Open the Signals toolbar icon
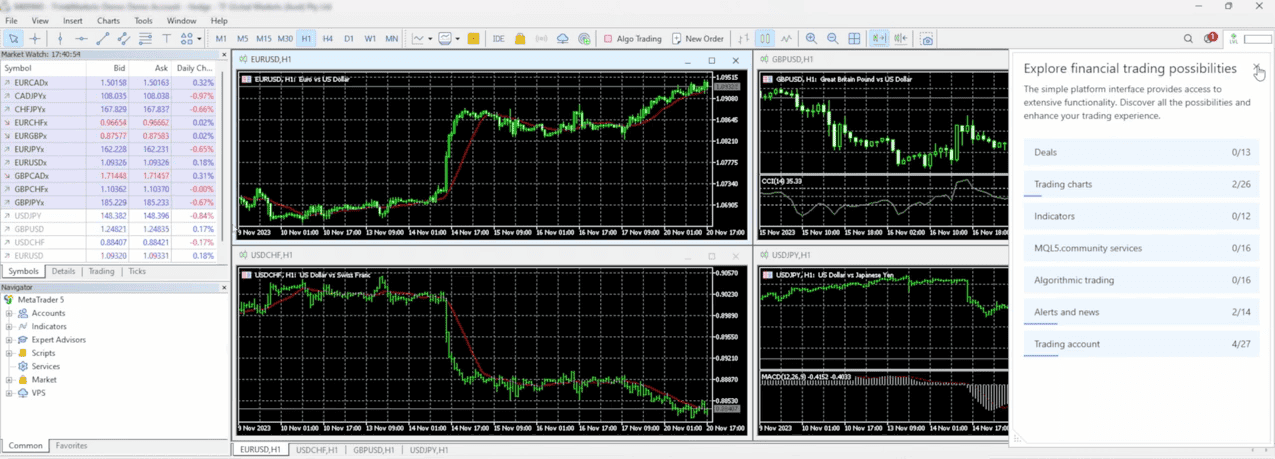The width and height of the screenshot is (1275, 459). coord(541,39)
